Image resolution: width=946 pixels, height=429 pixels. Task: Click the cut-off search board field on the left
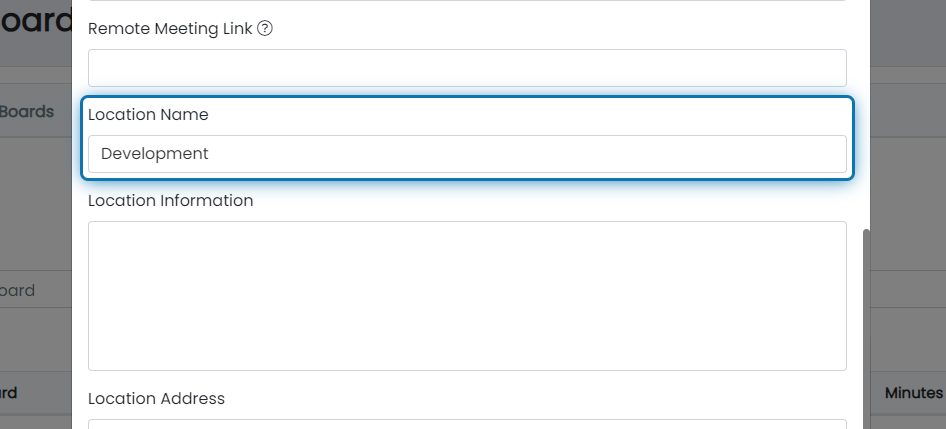pos(36,290)
